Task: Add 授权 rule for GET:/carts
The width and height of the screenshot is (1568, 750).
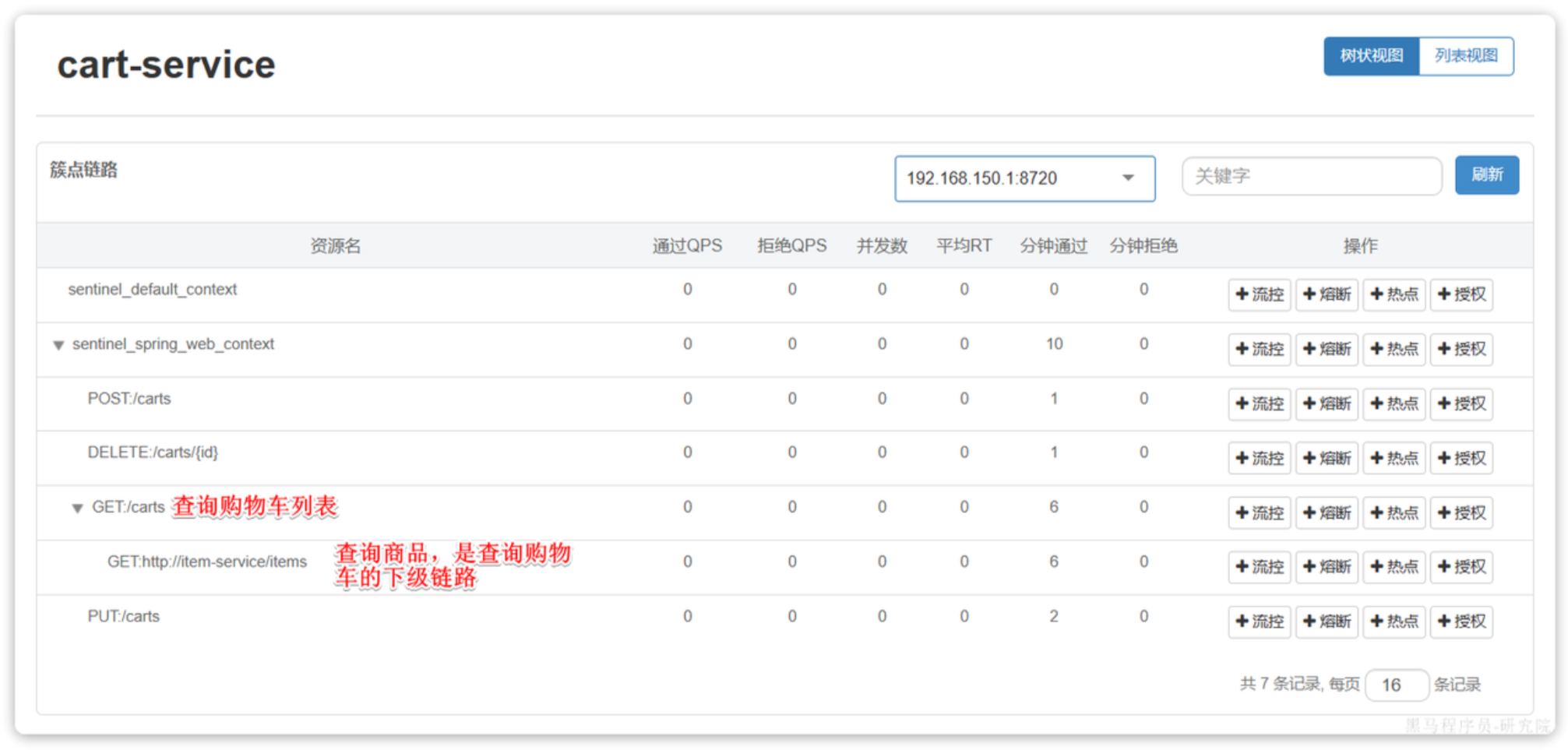Action: click(1461, 512)
